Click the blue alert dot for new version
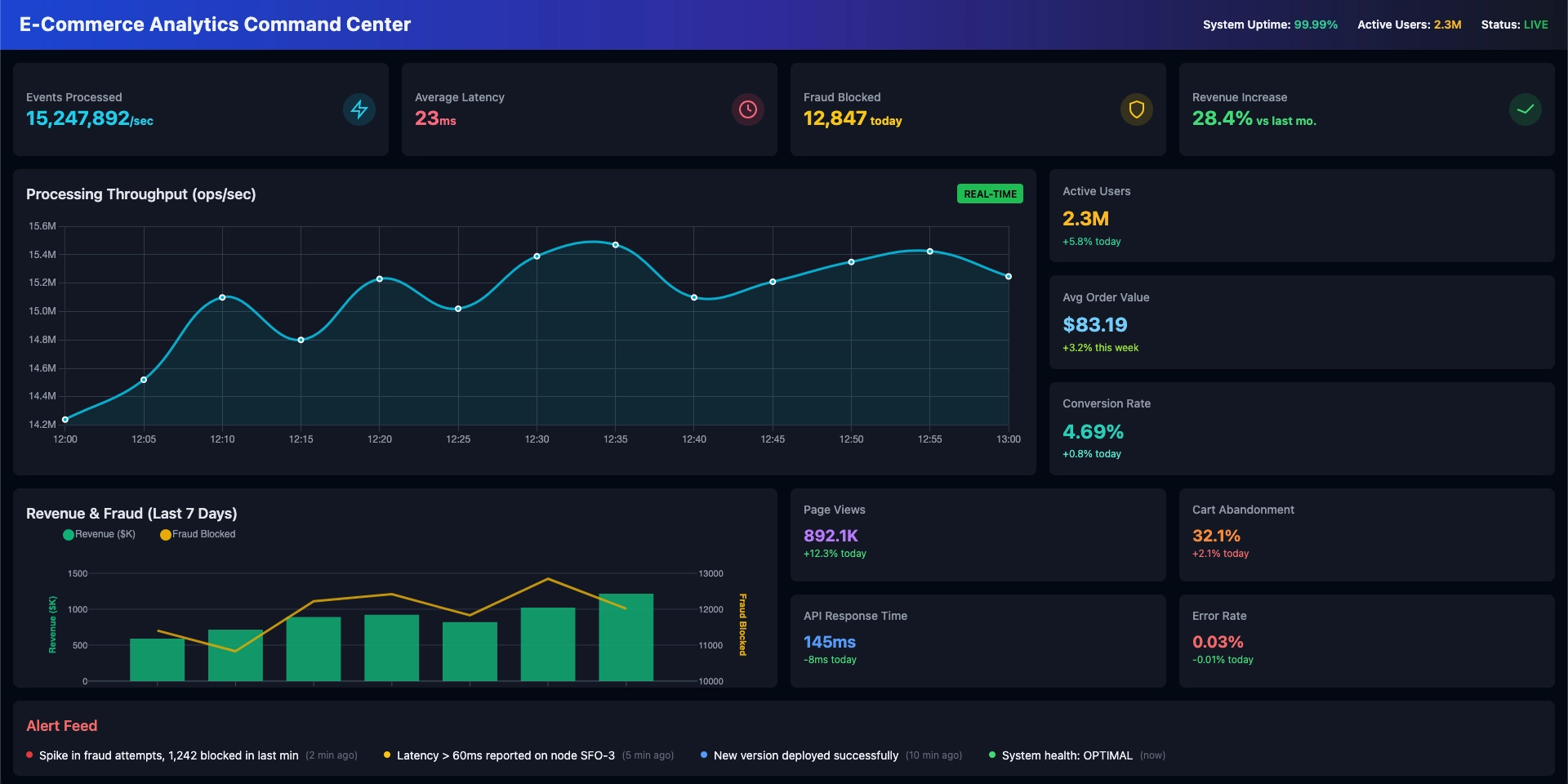Screen dimensions: 1568x784 coord(703,755)
